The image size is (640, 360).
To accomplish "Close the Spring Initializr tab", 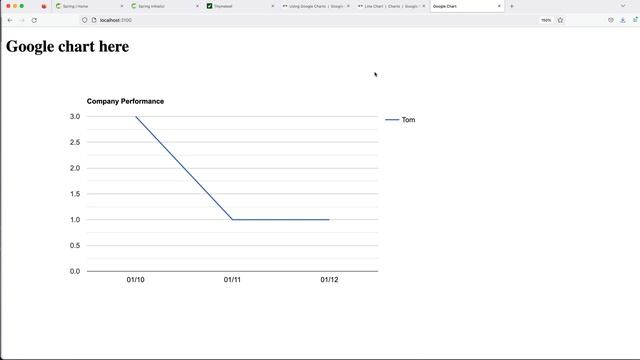I will [x=198, y=6].
